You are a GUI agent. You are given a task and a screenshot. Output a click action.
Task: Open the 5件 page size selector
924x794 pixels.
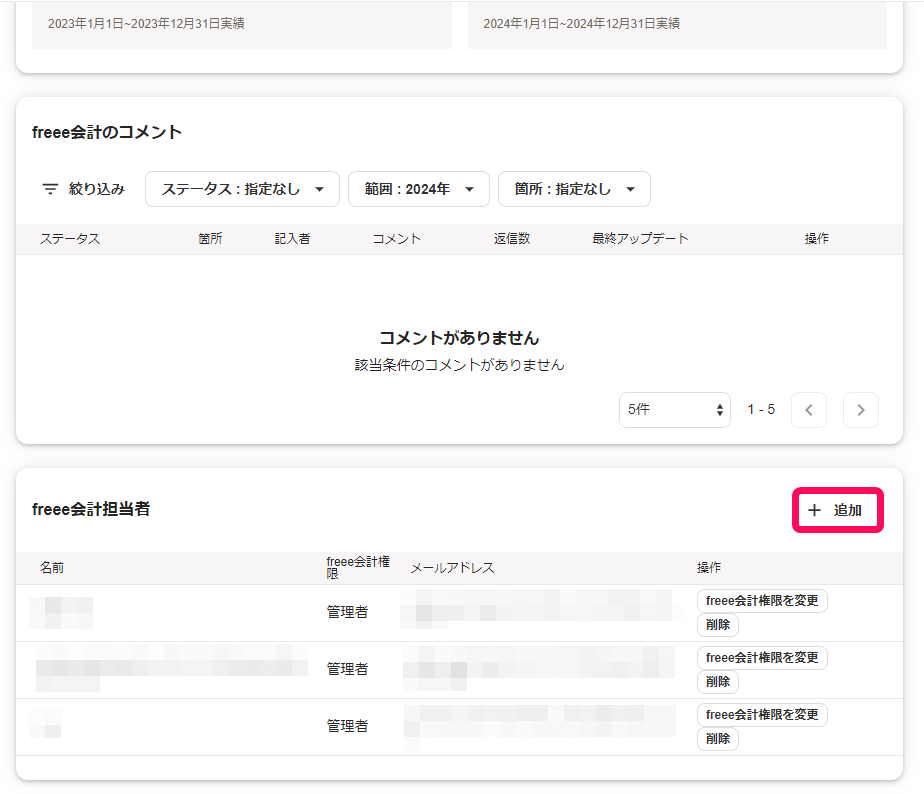[675, 410]
